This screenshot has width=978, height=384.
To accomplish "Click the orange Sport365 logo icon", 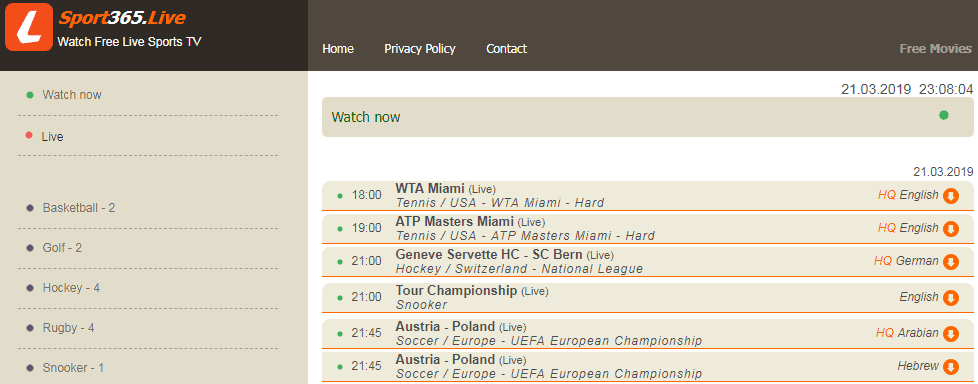I will click(29, 27).
